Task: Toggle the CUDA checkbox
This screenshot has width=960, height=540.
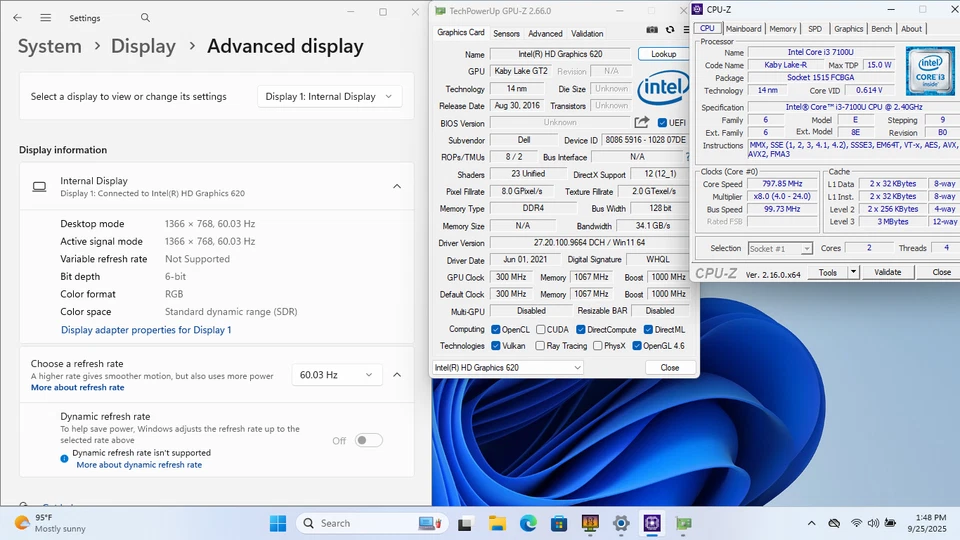Action: pyautogui.click(x=541, y=329)
